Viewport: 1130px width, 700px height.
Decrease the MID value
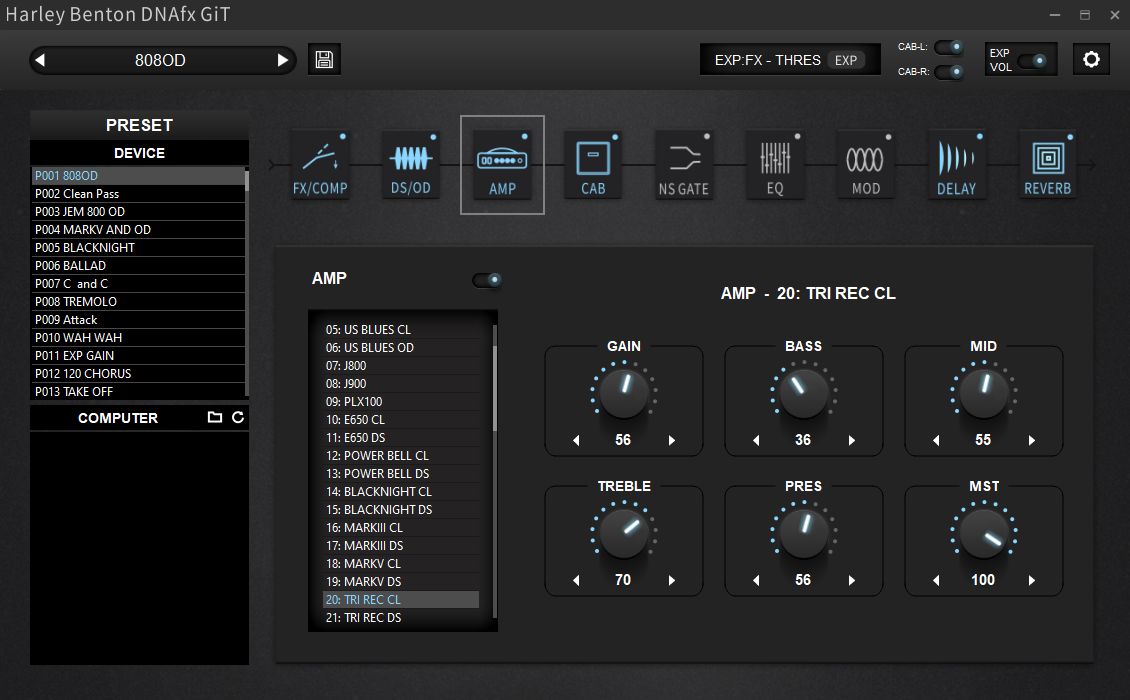pos(936,440)
